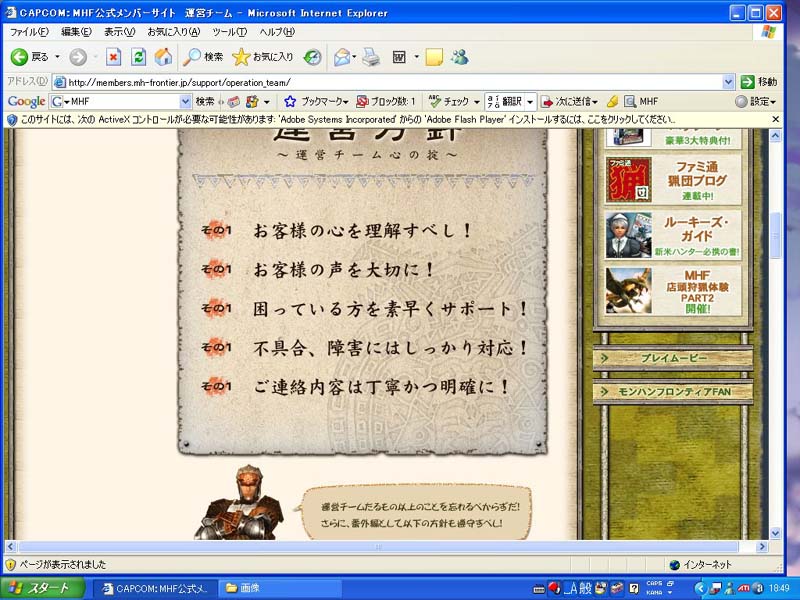Click the Windows スタート button
Screen dimensions: 800x600
[x=42, y=588]
